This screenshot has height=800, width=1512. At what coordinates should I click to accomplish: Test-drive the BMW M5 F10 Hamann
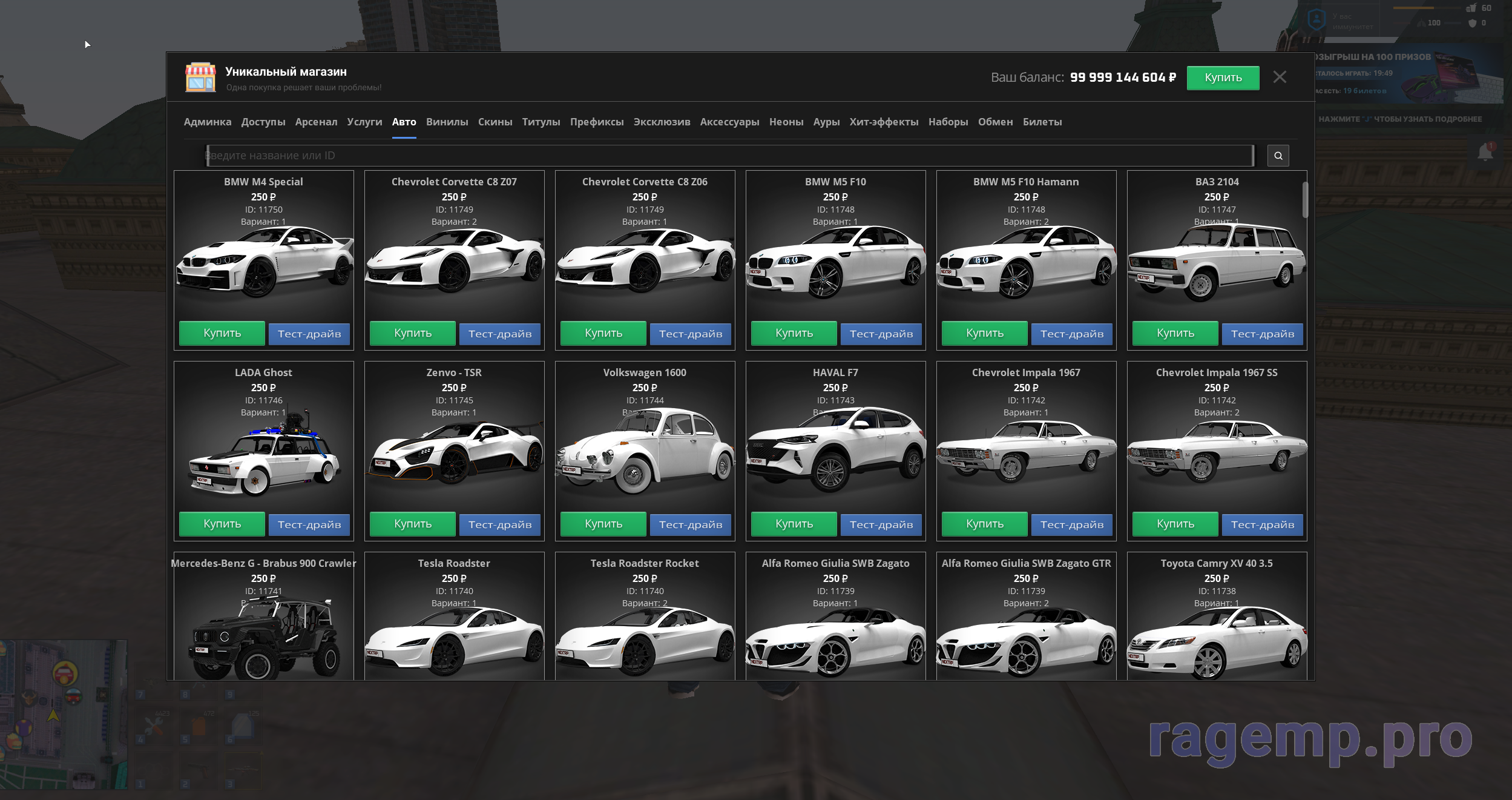tap(1072, 334)
